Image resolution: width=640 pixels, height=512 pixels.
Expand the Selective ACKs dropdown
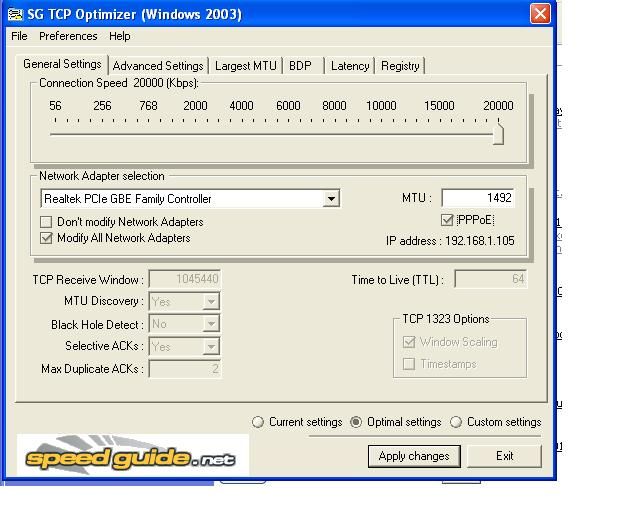[211, 347]
